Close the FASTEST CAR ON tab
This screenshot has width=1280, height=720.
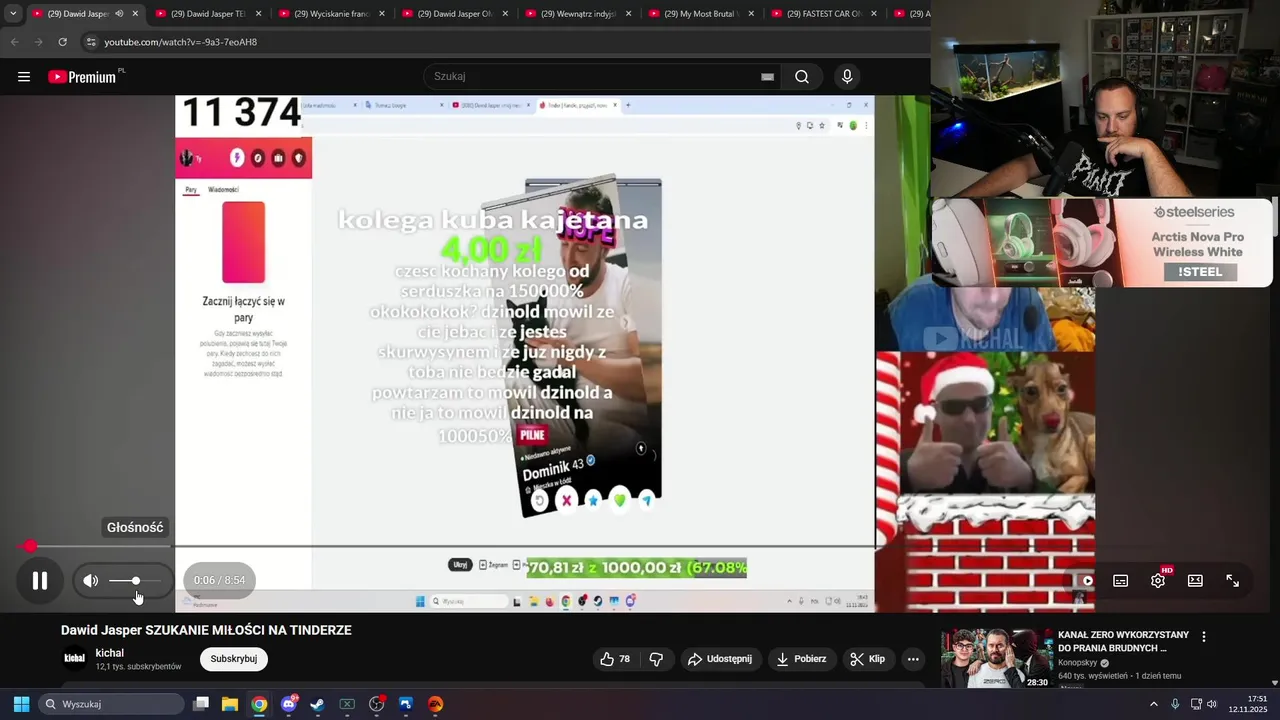click(x=874, y=14)
